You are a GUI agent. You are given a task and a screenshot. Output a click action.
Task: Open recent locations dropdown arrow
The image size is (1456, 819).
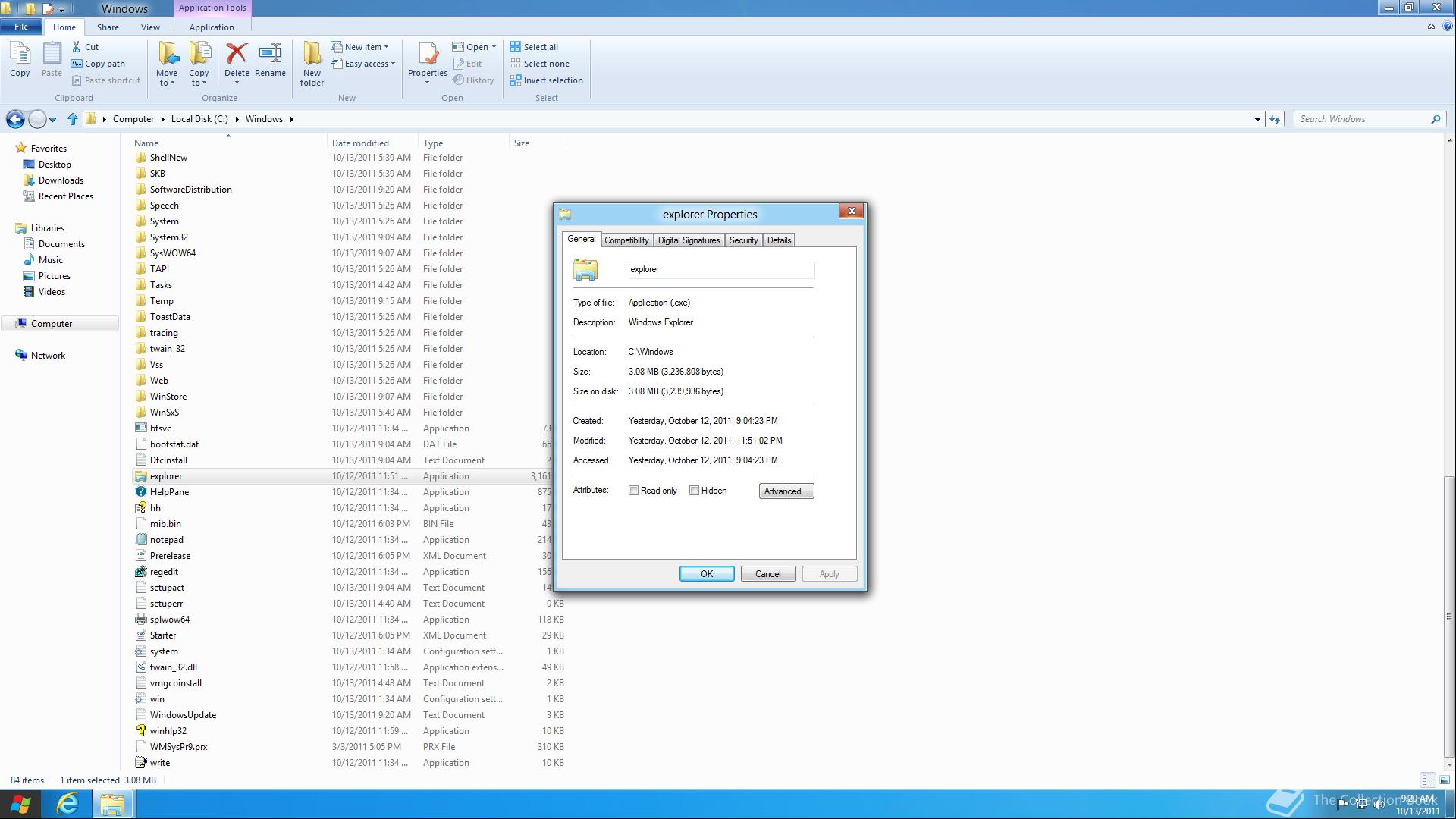[x=52, y=119]
